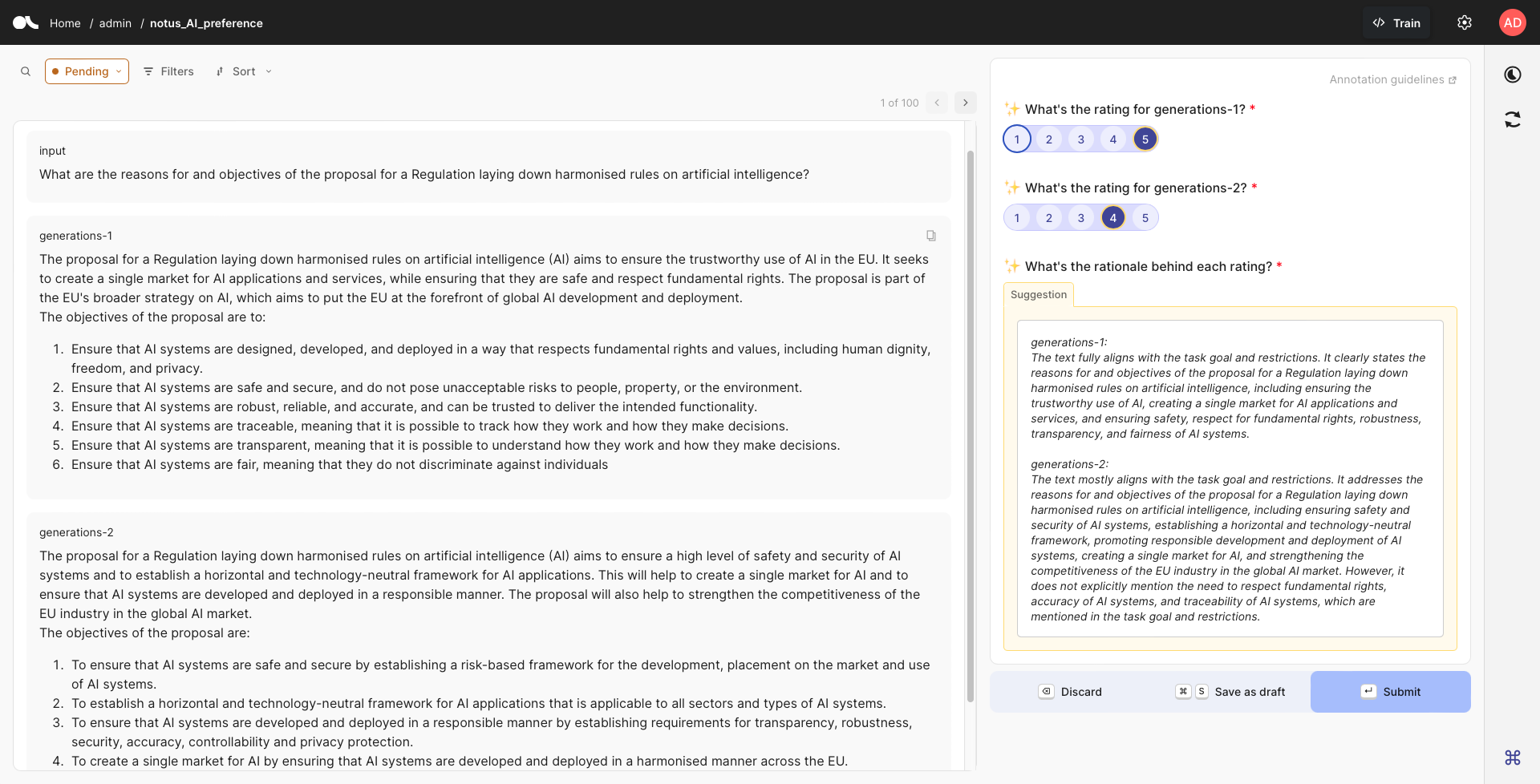This screenshot has height=784, width=1540.
Task: Open the annotation progress panel
Action: (x=1513, y=74)
